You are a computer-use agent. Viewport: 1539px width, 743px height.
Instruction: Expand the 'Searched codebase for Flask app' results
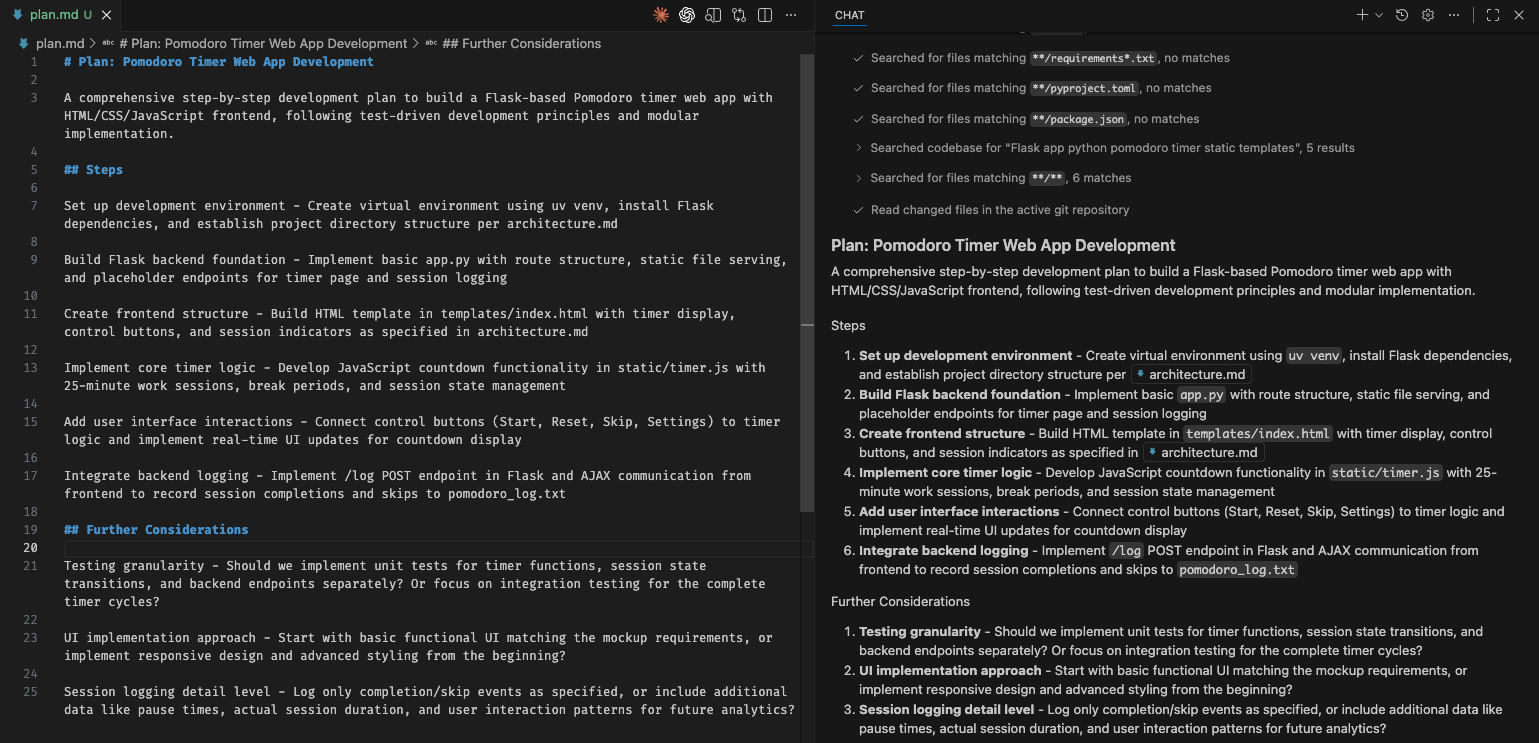[858, 148]
